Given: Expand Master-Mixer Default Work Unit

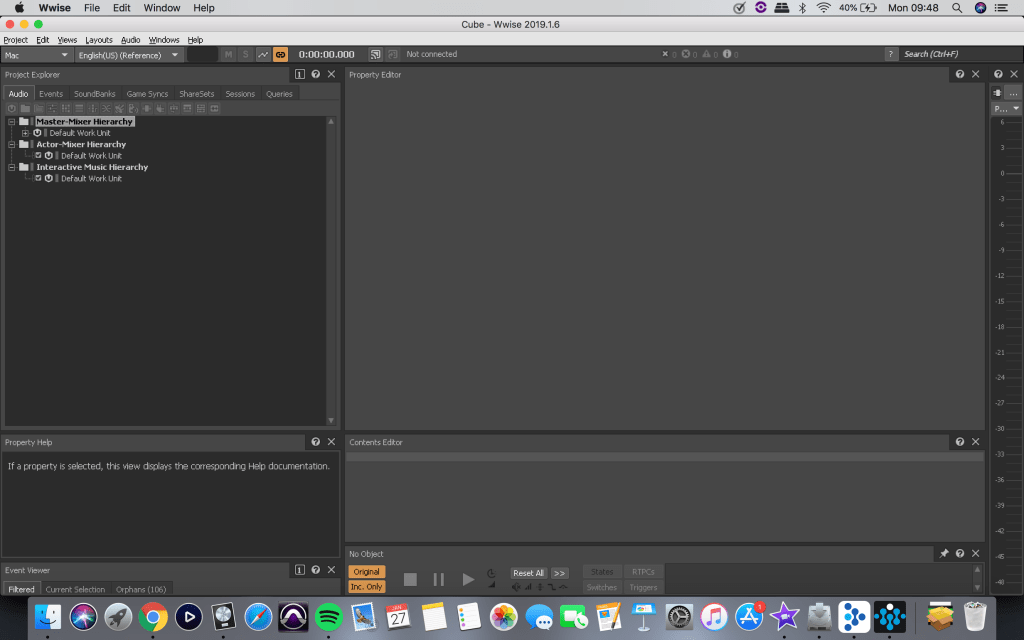Looking at the screenshot, I should click(x=25, y=133).
